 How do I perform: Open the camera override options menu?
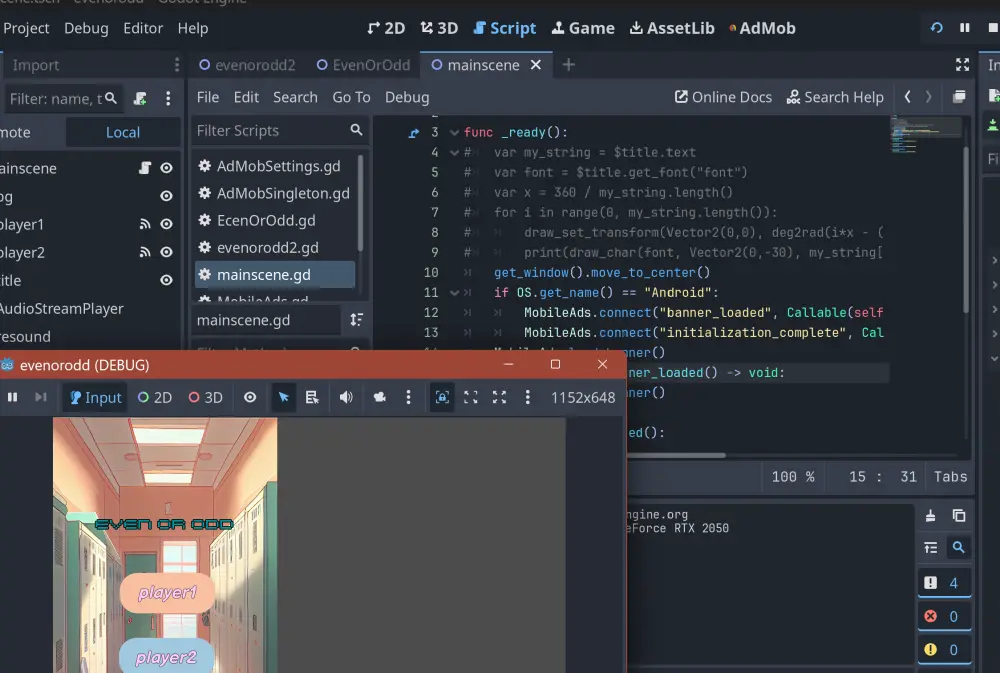(408, 397)
